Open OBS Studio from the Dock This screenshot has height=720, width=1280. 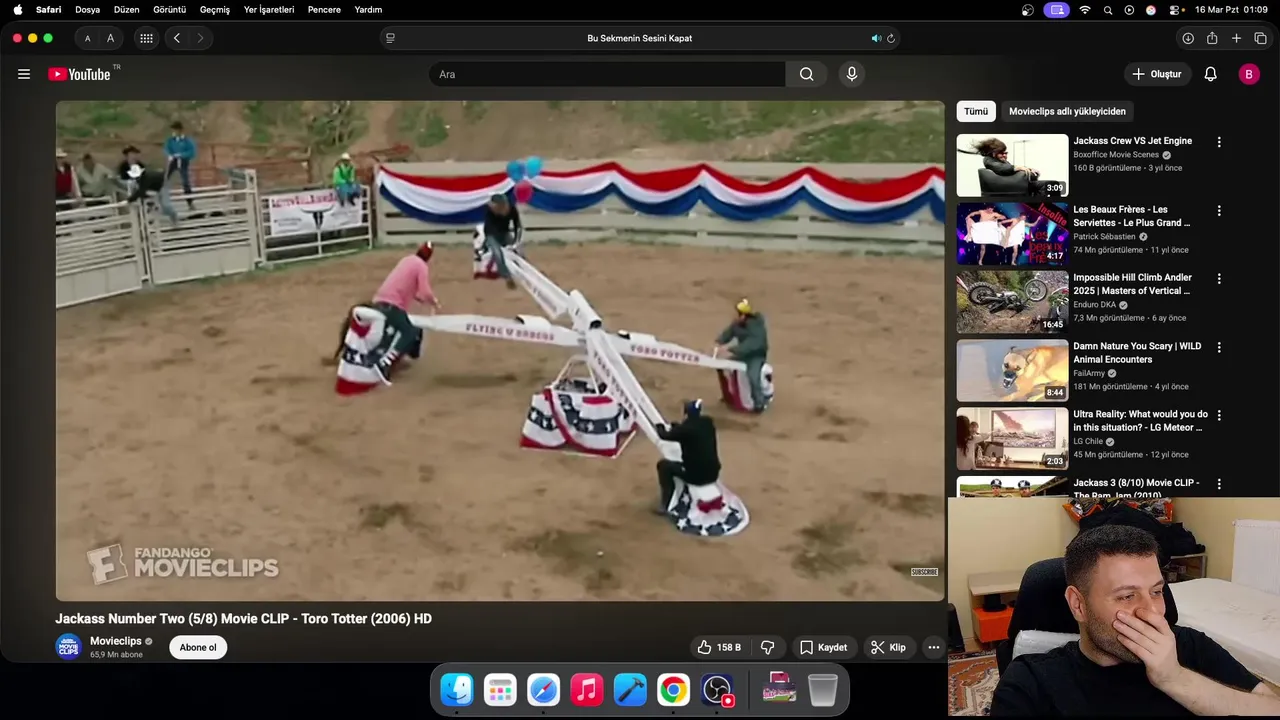[717, 690]
